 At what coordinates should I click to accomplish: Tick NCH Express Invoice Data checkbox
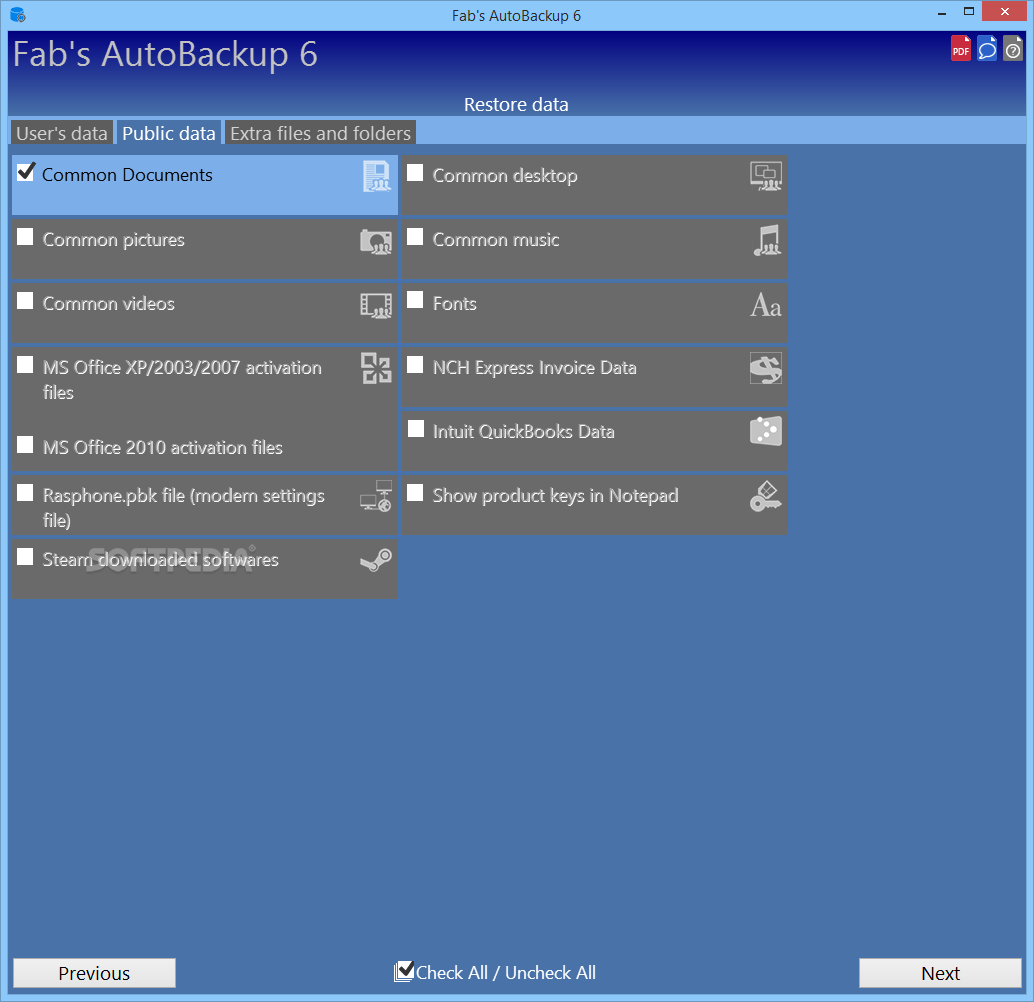(x=415, y=365)
